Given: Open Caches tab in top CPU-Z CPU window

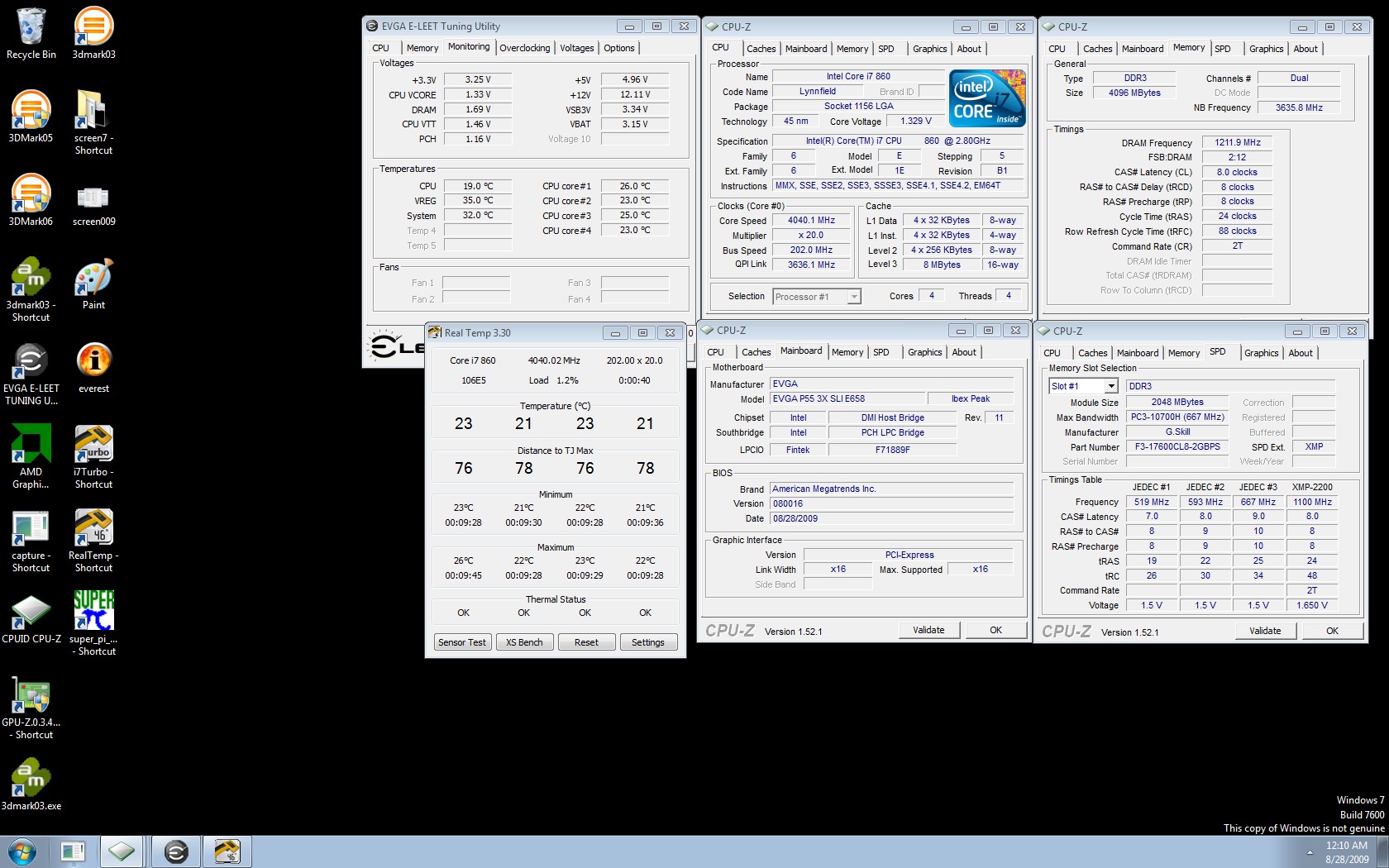Looking at the screenshot, I should click(x=761, y=49).
